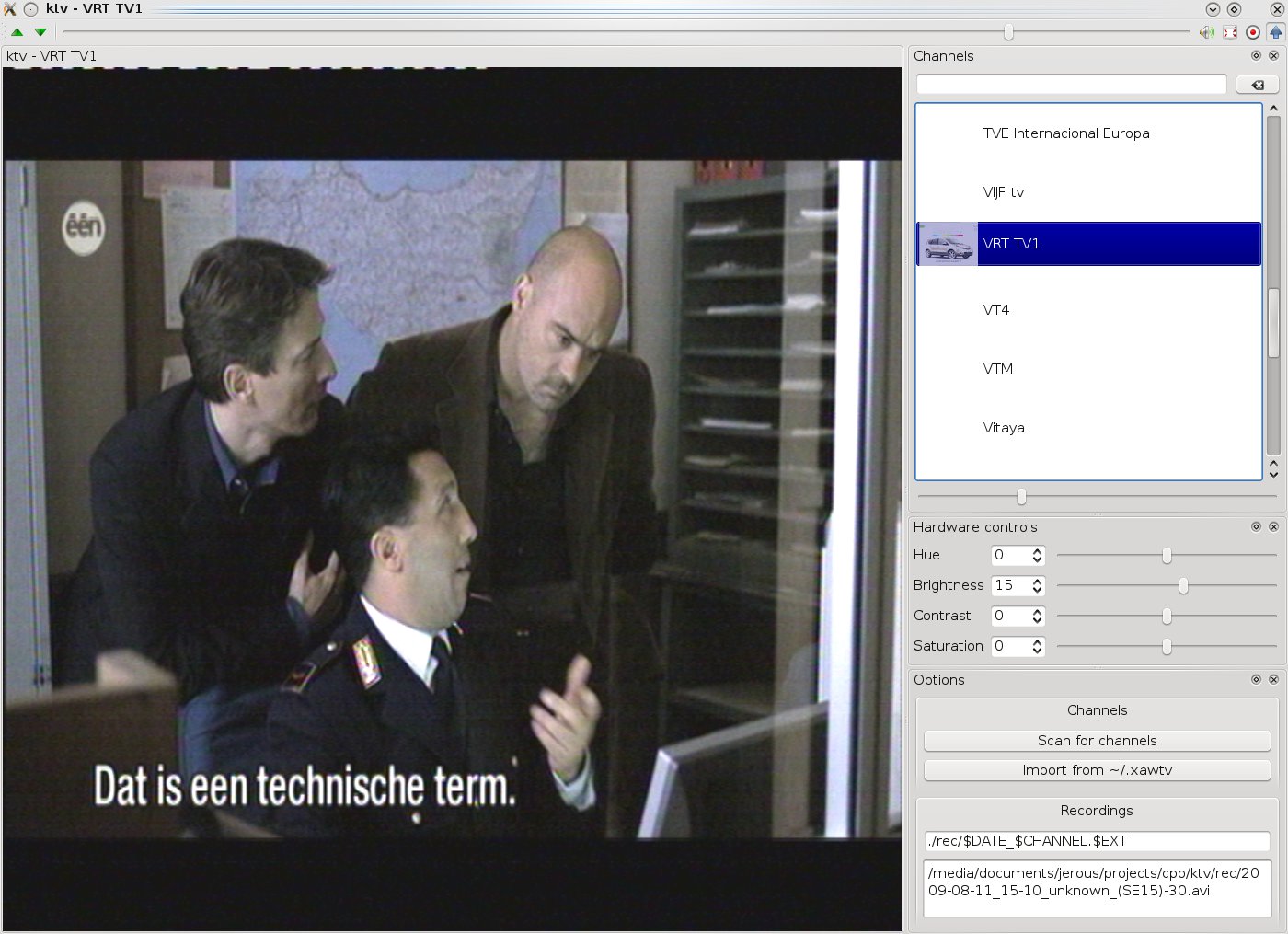Click the TV video display area
This screenshot has height=934, width=1288.
click(452, 500)
